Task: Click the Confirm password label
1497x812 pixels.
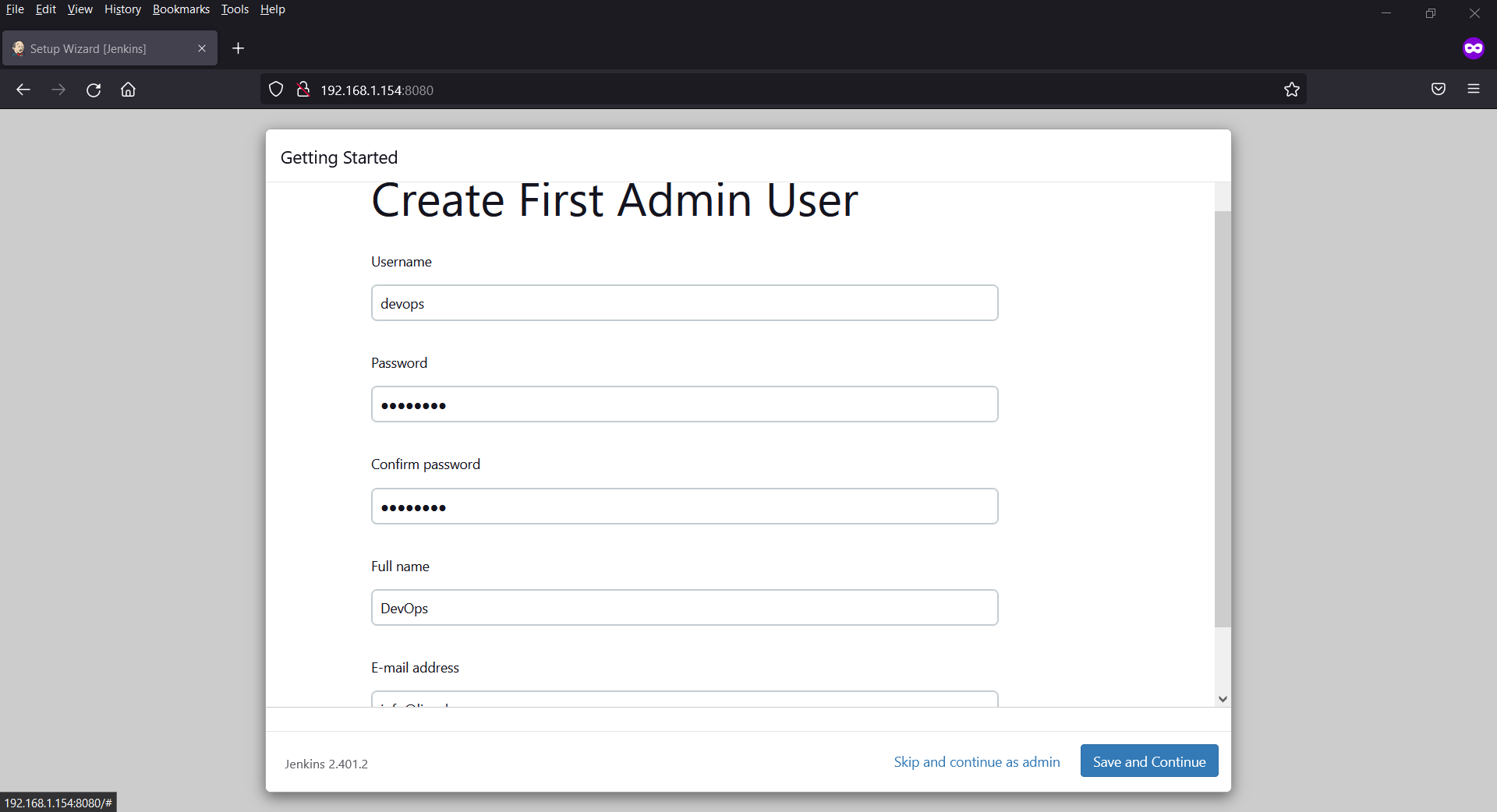Action: (x=425, y=464)
